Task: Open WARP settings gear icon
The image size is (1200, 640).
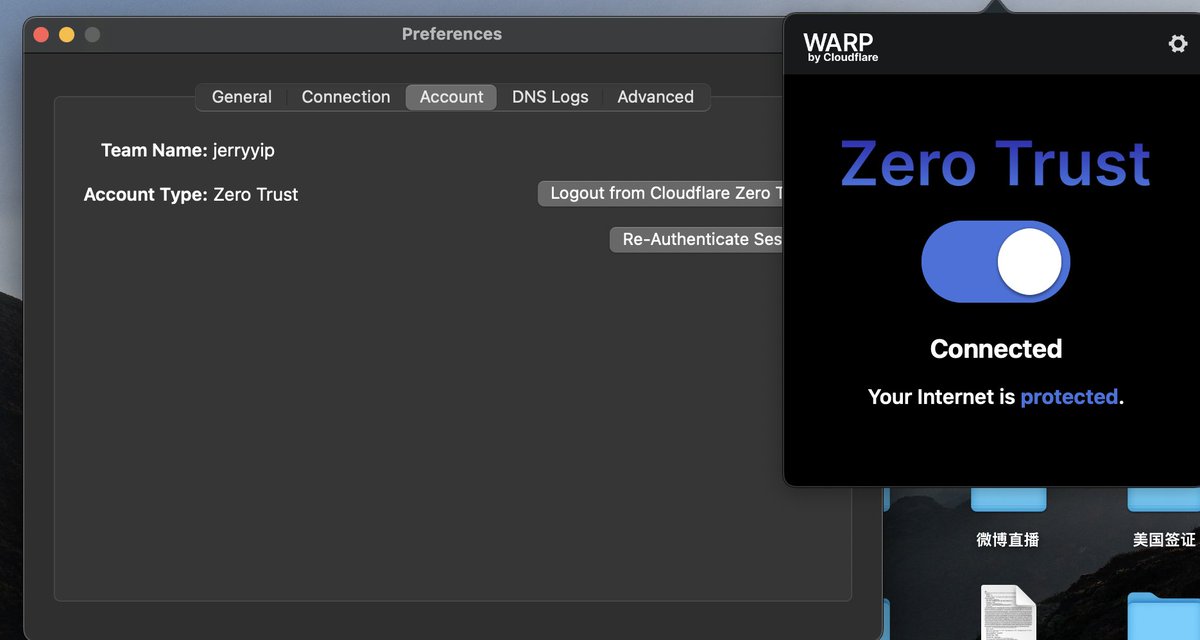Action: coord(1178,44)
